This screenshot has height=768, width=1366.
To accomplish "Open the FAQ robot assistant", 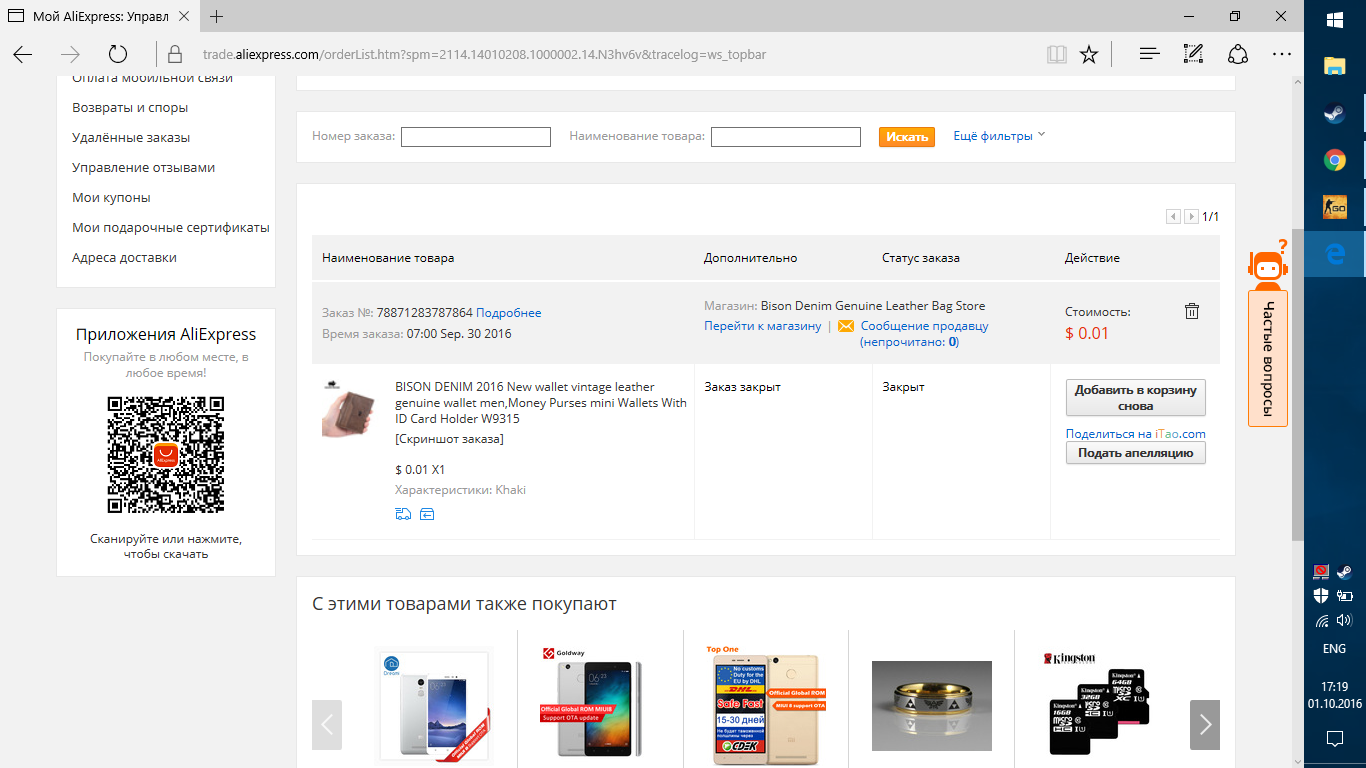I will [x=1268, y=264].
